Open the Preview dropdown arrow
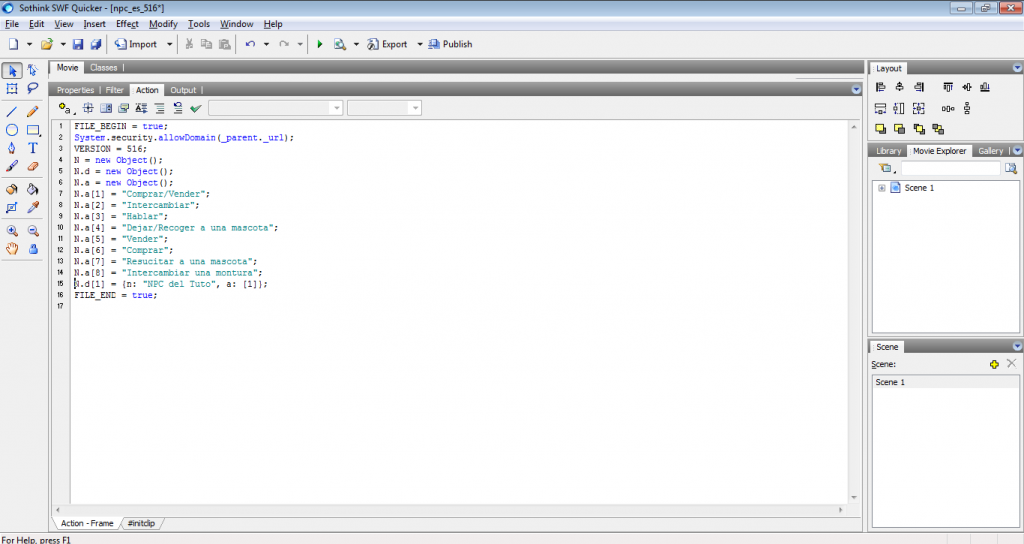Image resolution: width=1024 pixels, height=544 pixels. click(356, 44)
